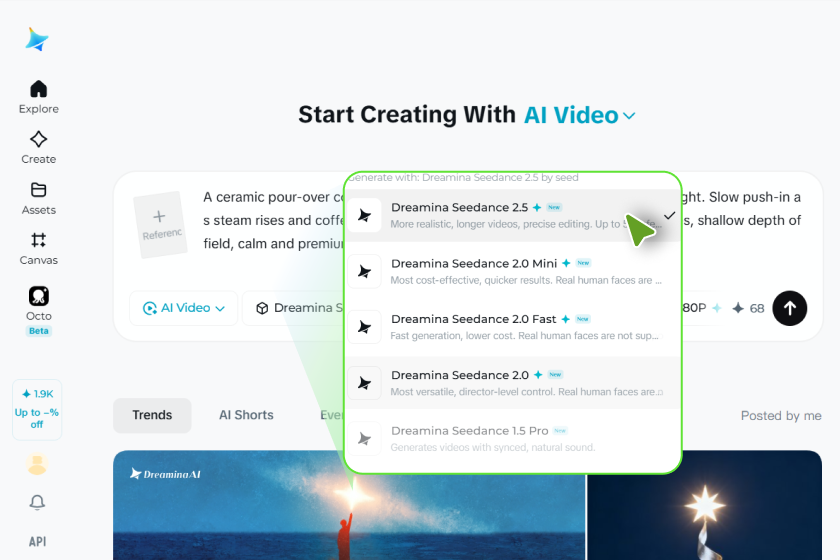Click 'Generate with: Dreamina Seedance 2.5' text
Image resolution: width=840 pixels, height=560 pixels.
click(x=464, y=177)
